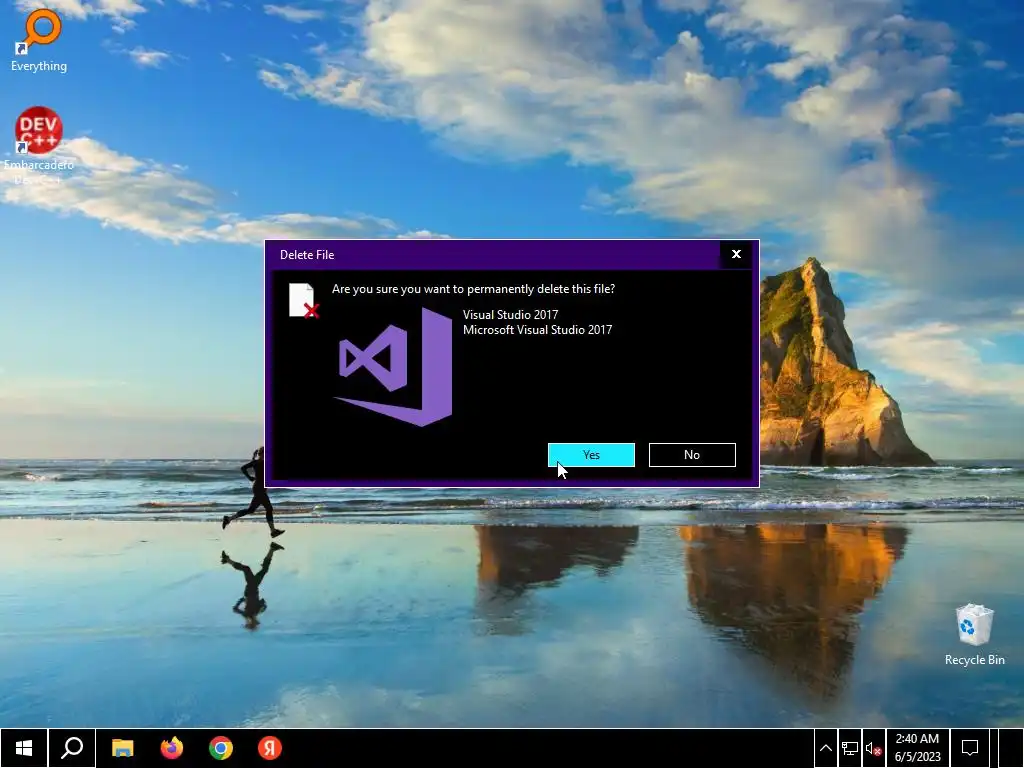This screenshot has width=1024, height=768.
Task: Open the network status tray icon
Action: tap(850, 748)
